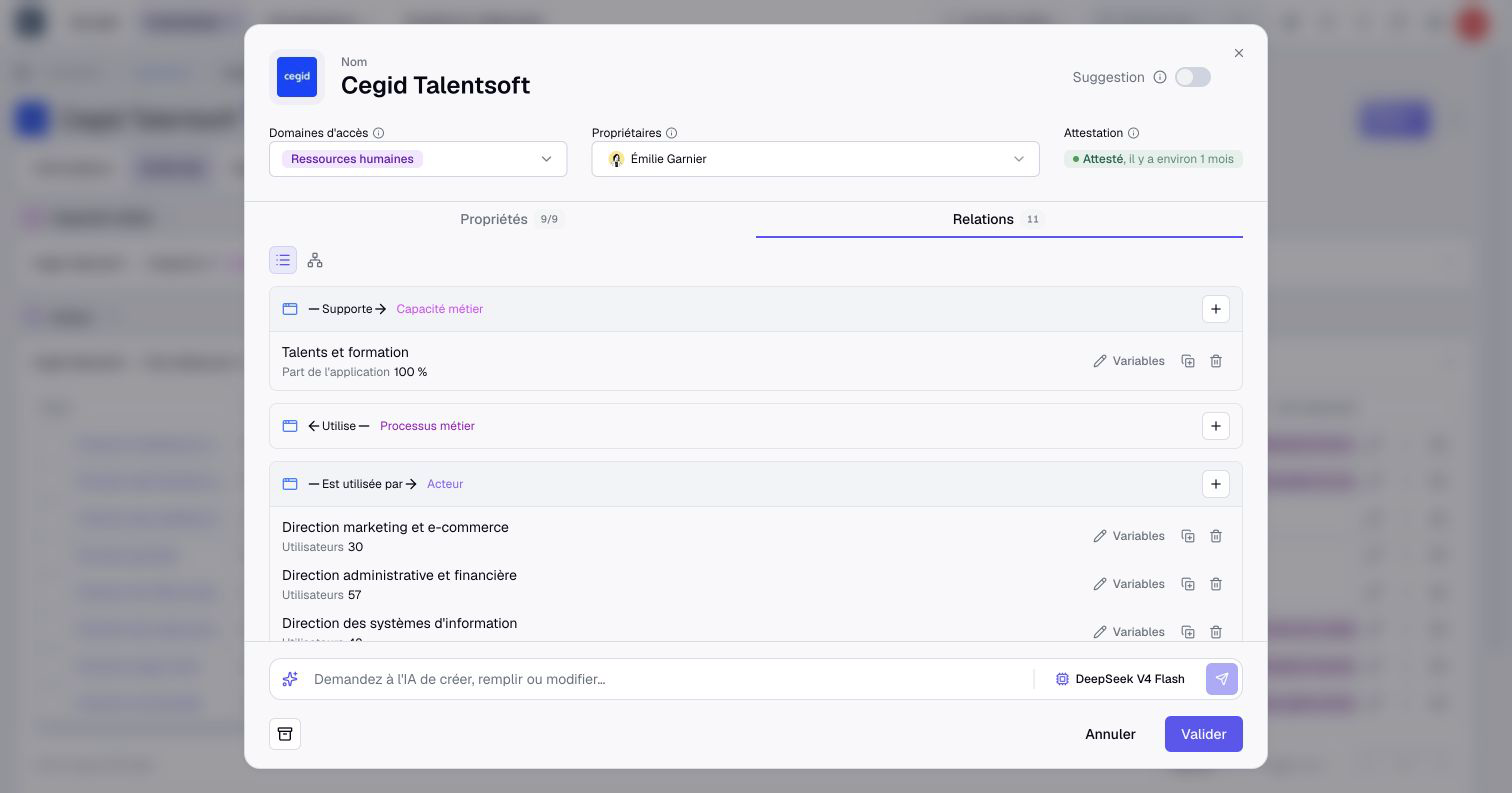The image size is (1512, 793).
Task: Choose AI model DeepSeek V4 Flash
Action: 1120,679
